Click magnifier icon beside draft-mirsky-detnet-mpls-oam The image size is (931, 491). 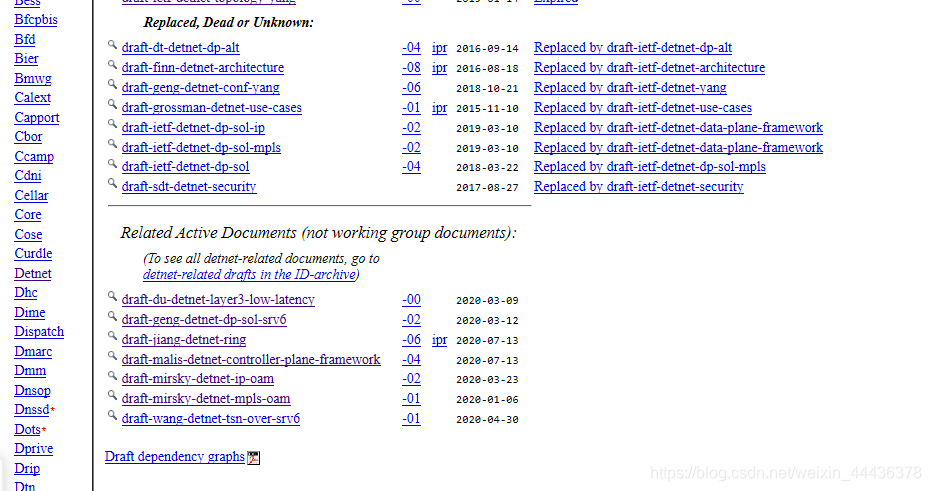tap(112, 395)
